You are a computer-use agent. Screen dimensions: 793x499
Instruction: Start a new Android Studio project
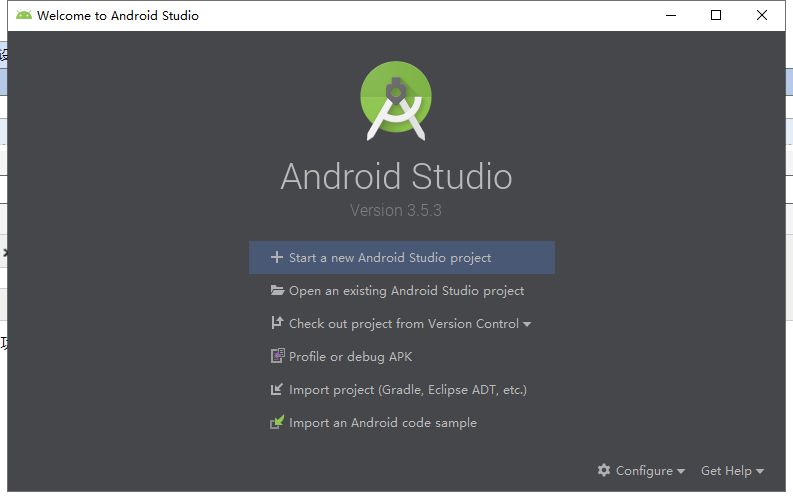point(402,257)
